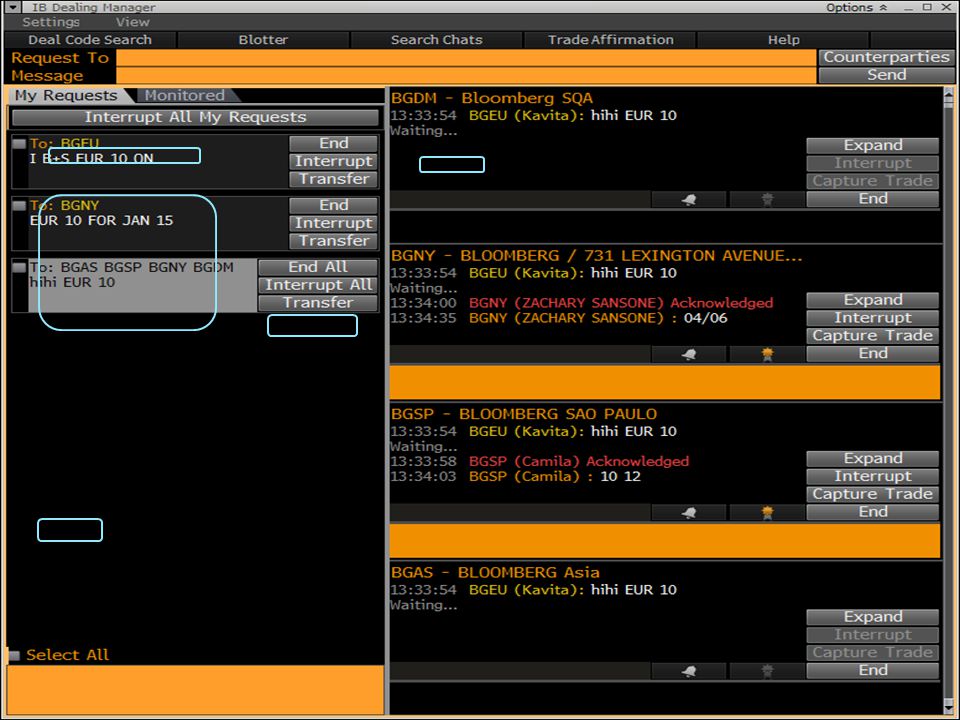End the BGNY Lexington Avenue chat
Screen dimensions: 960x720
[x=872, y=353]
